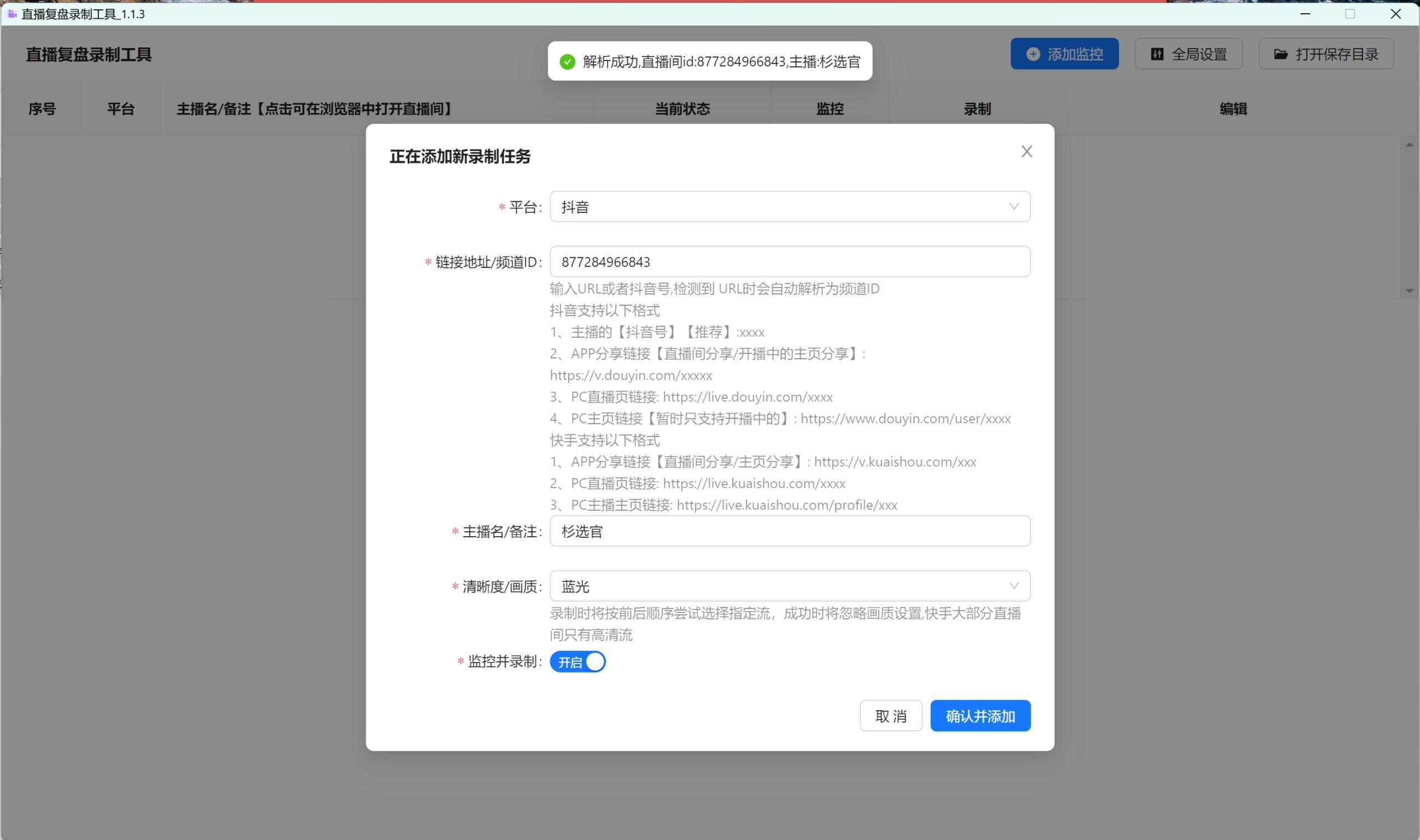This screenshot has height=840, width=1420.
Task: Click the 取消 button
Action: click(891, 716)
